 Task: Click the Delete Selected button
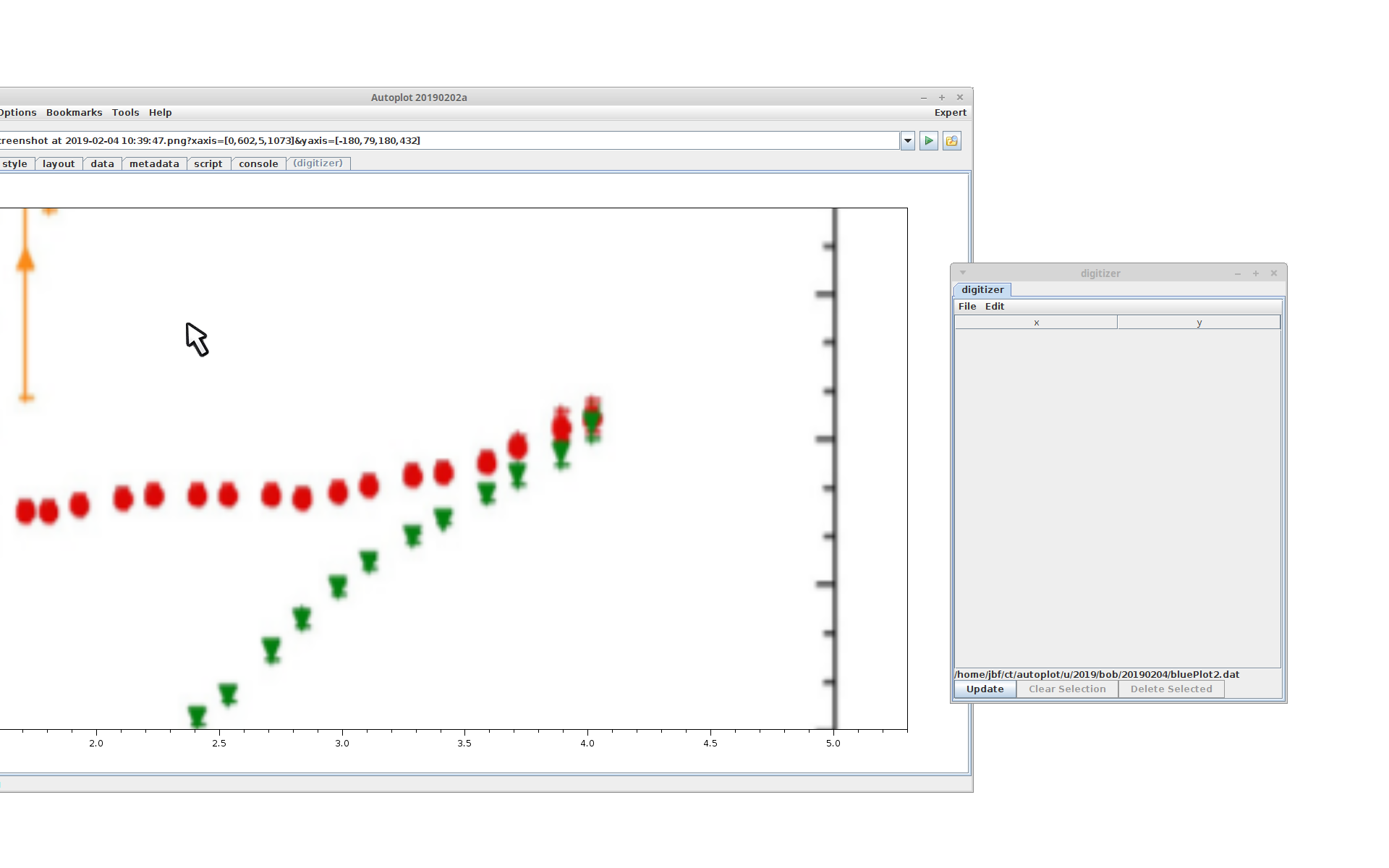(1171, 689)
